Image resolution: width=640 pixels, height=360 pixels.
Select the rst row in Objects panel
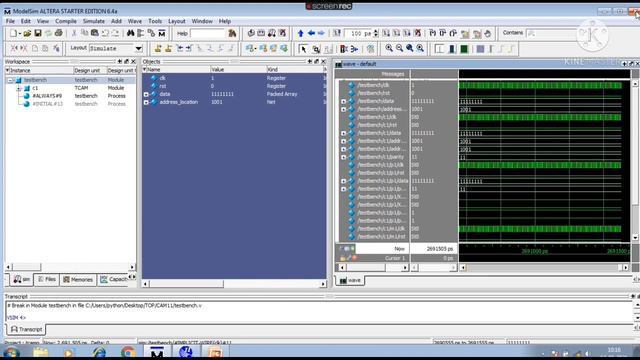[x=234, y=86]
